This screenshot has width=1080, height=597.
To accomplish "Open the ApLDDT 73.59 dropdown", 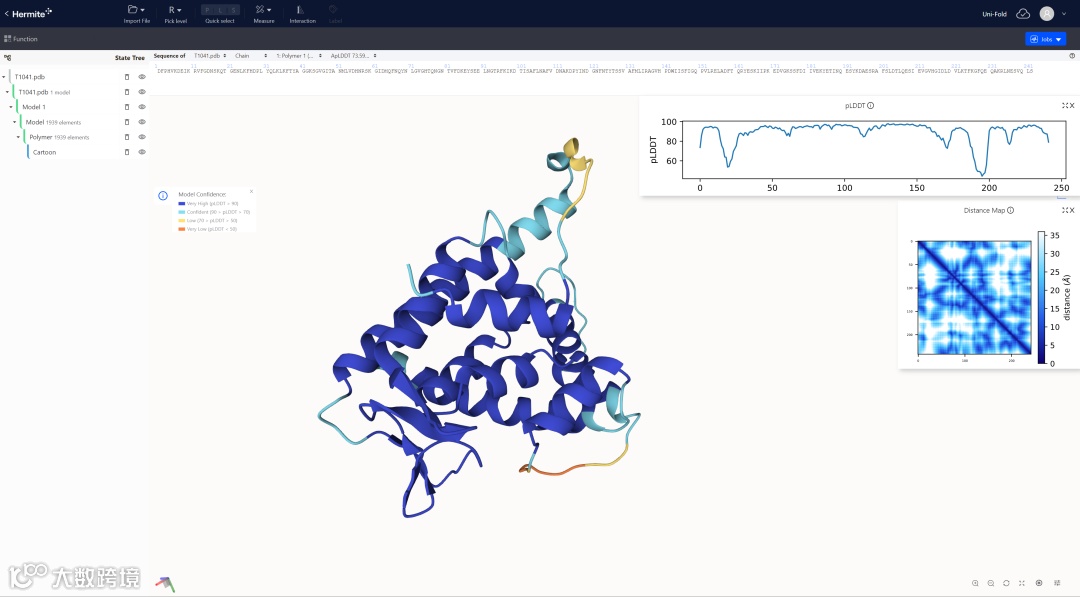I will [353, 56].
